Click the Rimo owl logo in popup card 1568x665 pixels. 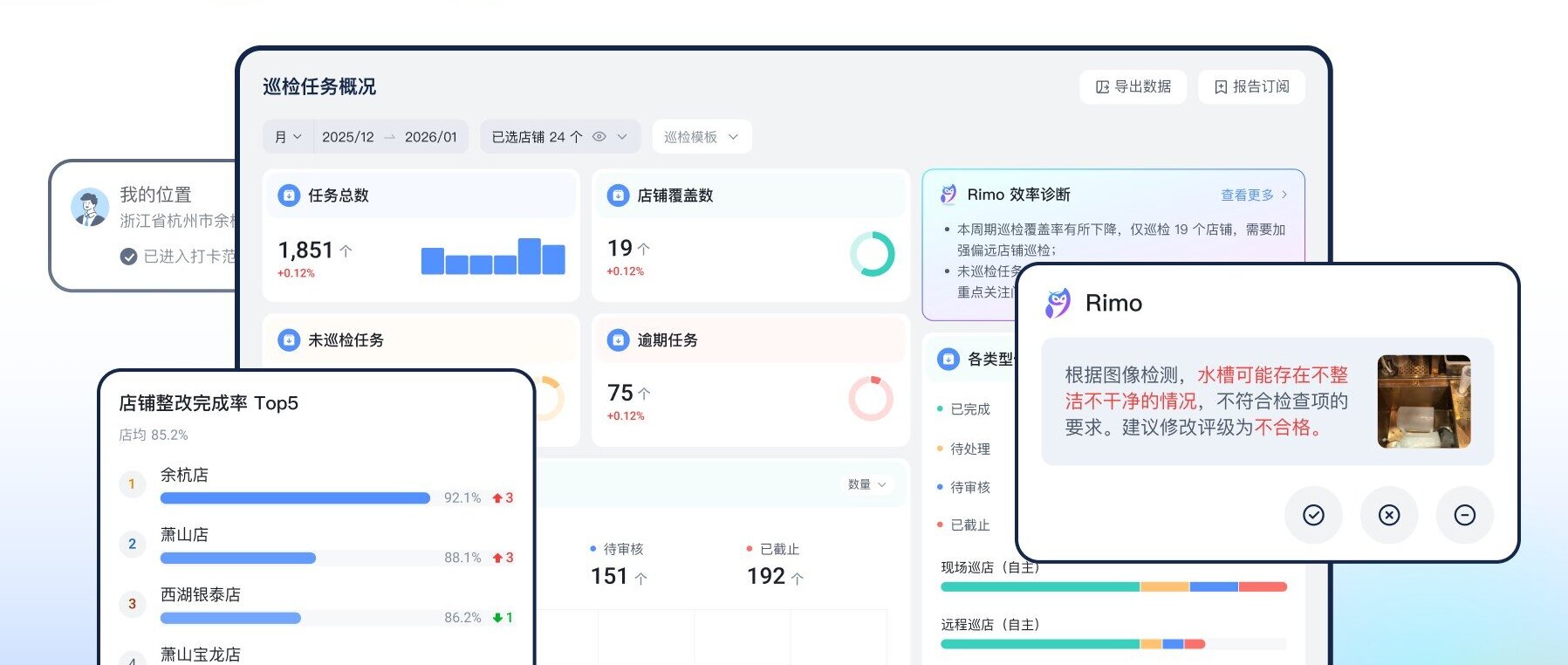pos(1058,303)
